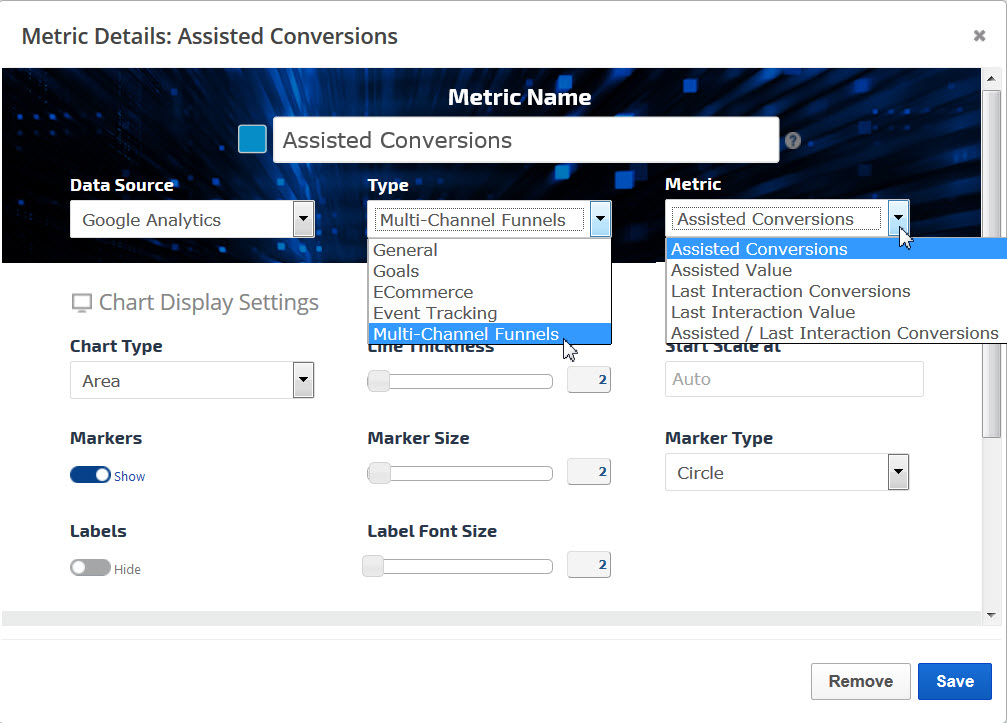Screen dimensions: 1007x723
Task: Click the Metric Name text field
Action: [525, 140]
